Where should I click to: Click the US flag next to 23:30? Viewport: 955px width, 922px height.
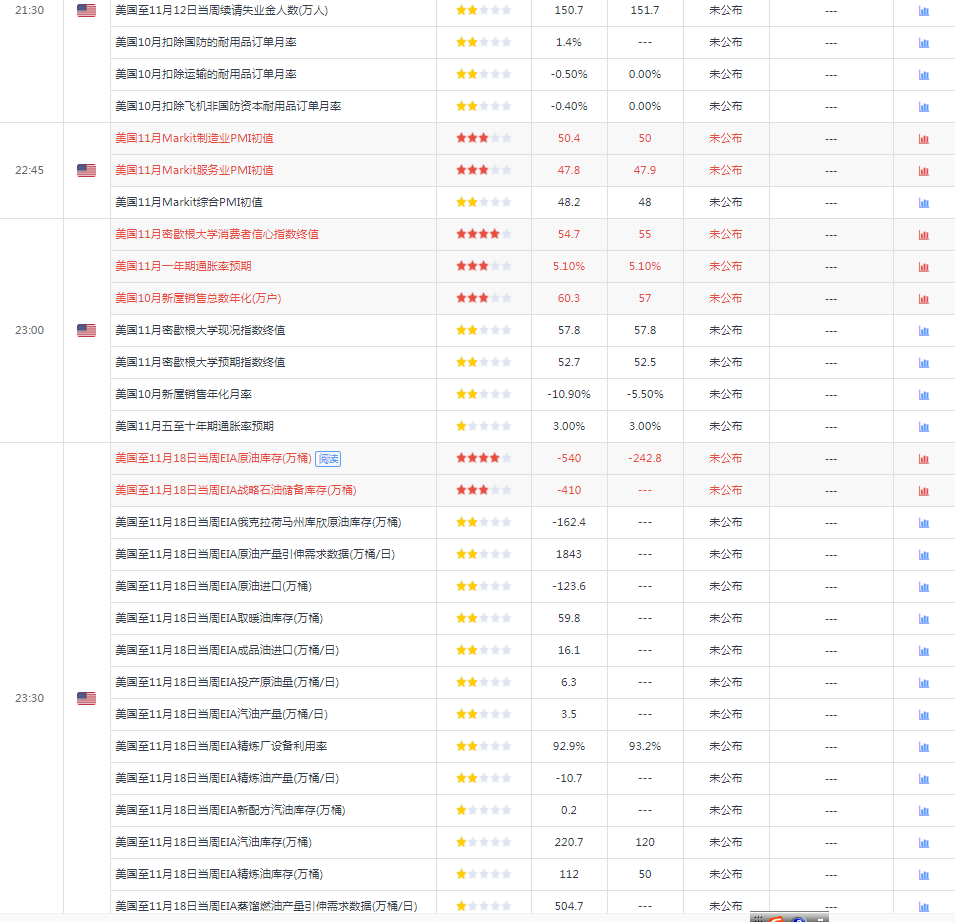click(86, 698)
